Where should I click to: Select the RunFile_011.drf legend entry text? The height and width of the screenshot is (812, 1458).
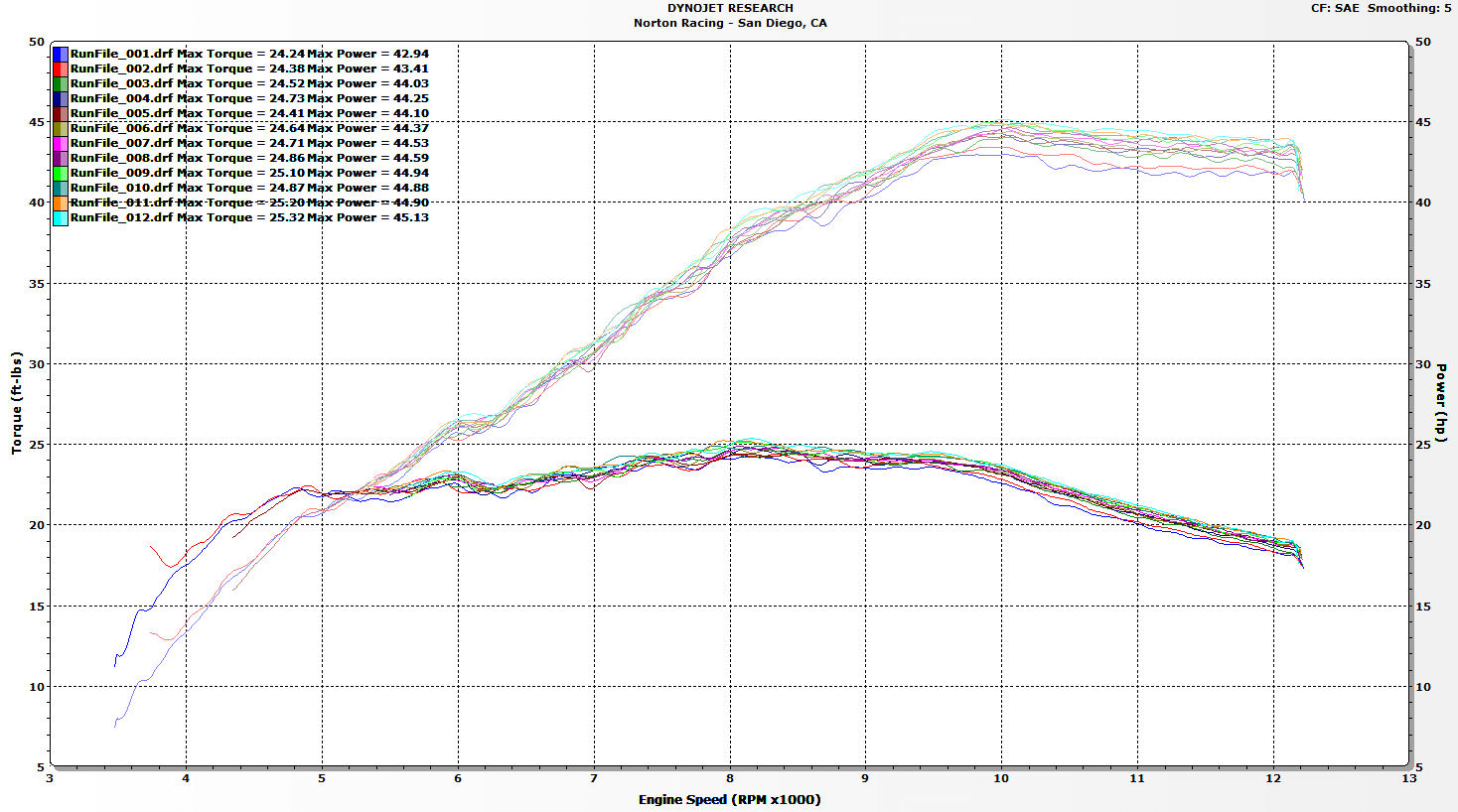pos(249,203)
